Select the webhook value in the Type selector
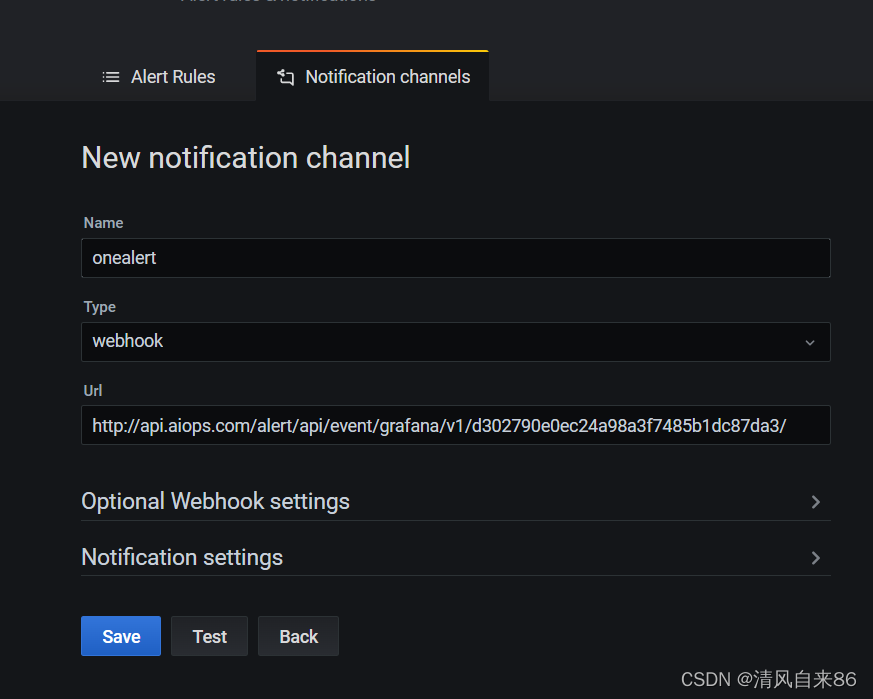This screenshot has height=699, width=873. (127, 341)
